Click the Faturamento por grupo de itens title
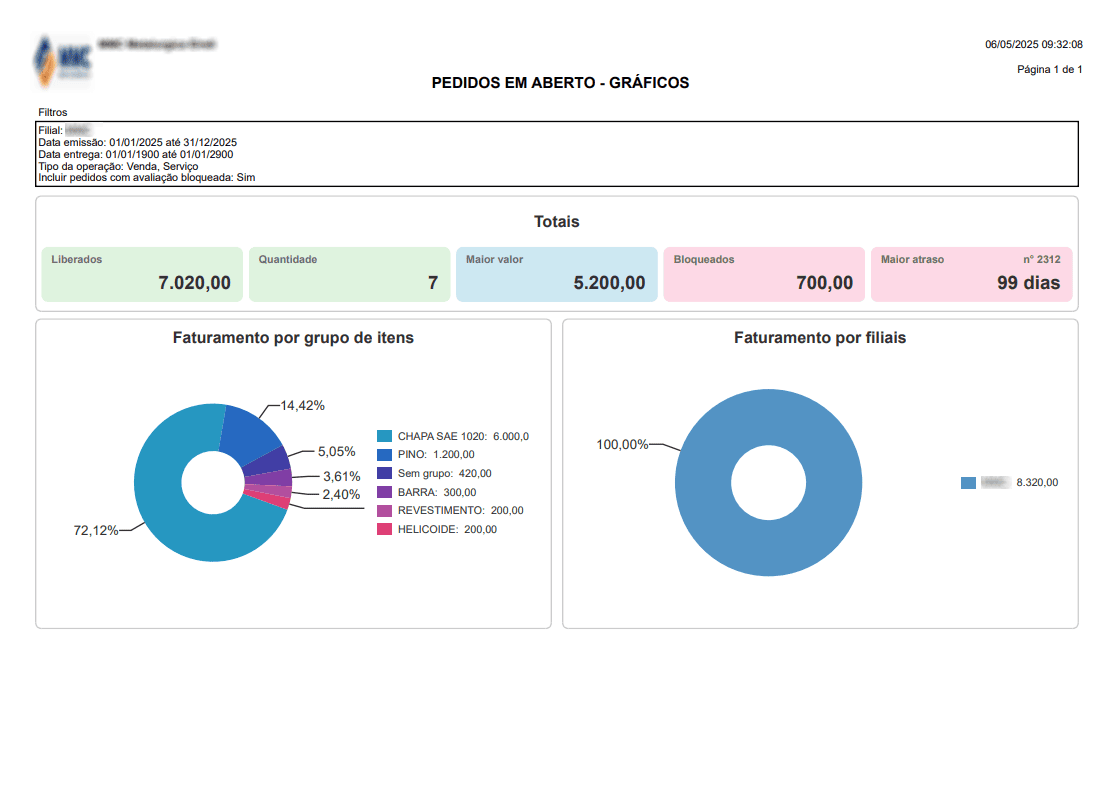 (x=293, y=338)
